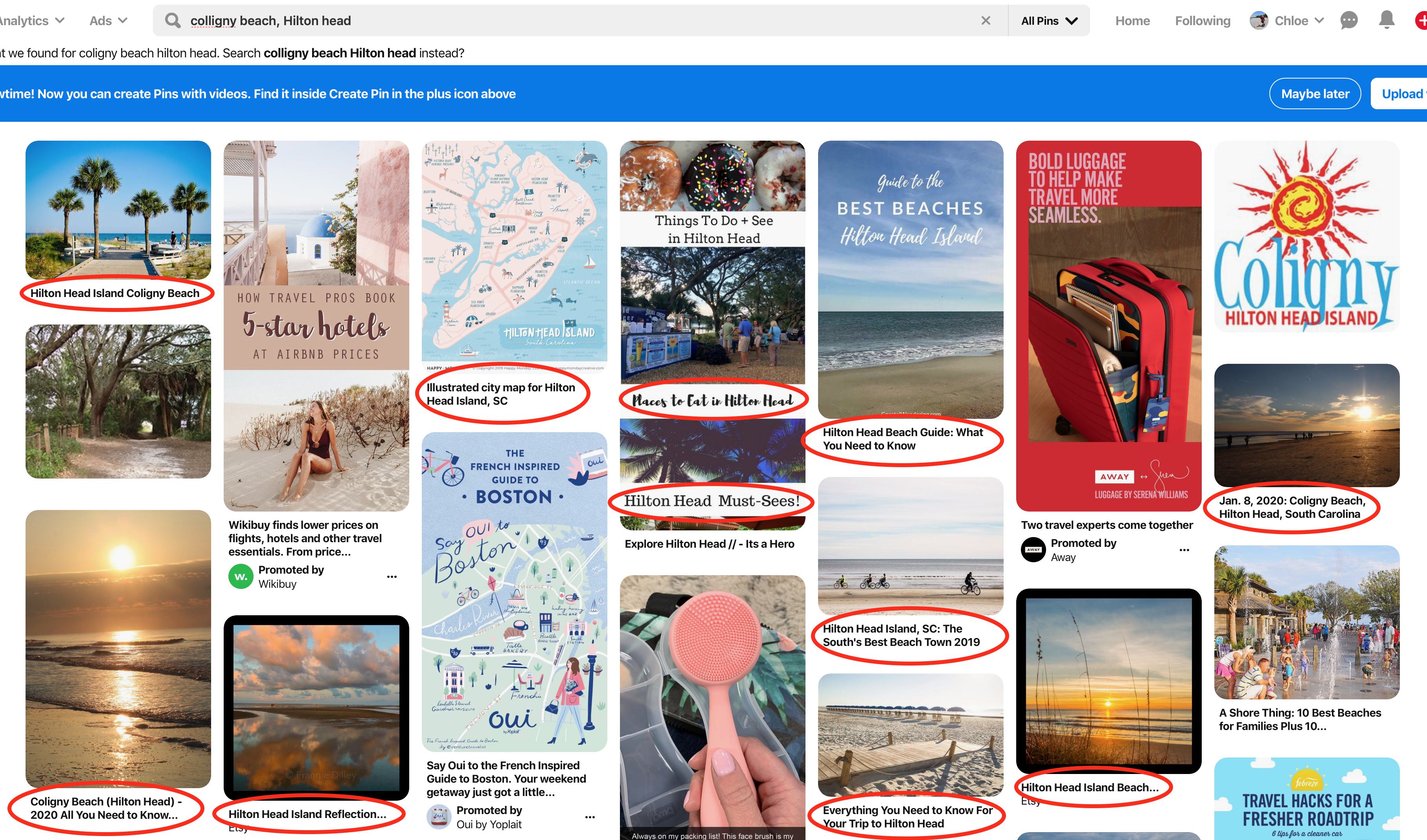Screen dimensions: 1427x840
Task: Open the framed sunset sea oats print
Action: click(1109, 681)
